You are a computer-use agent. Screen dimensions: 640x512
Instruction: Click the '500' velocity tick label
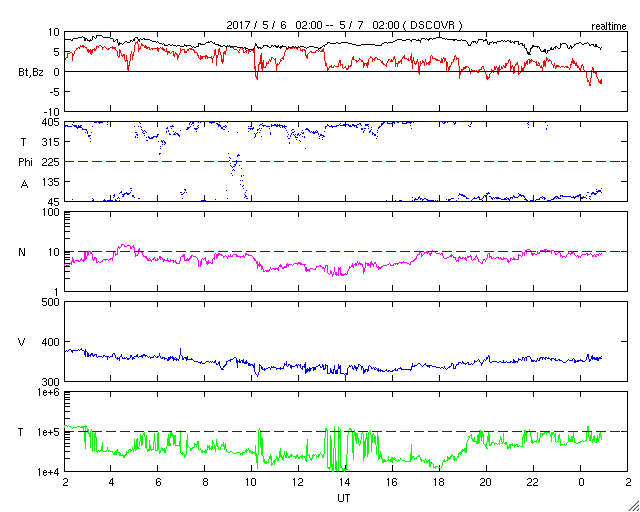(x=52, y=303)
